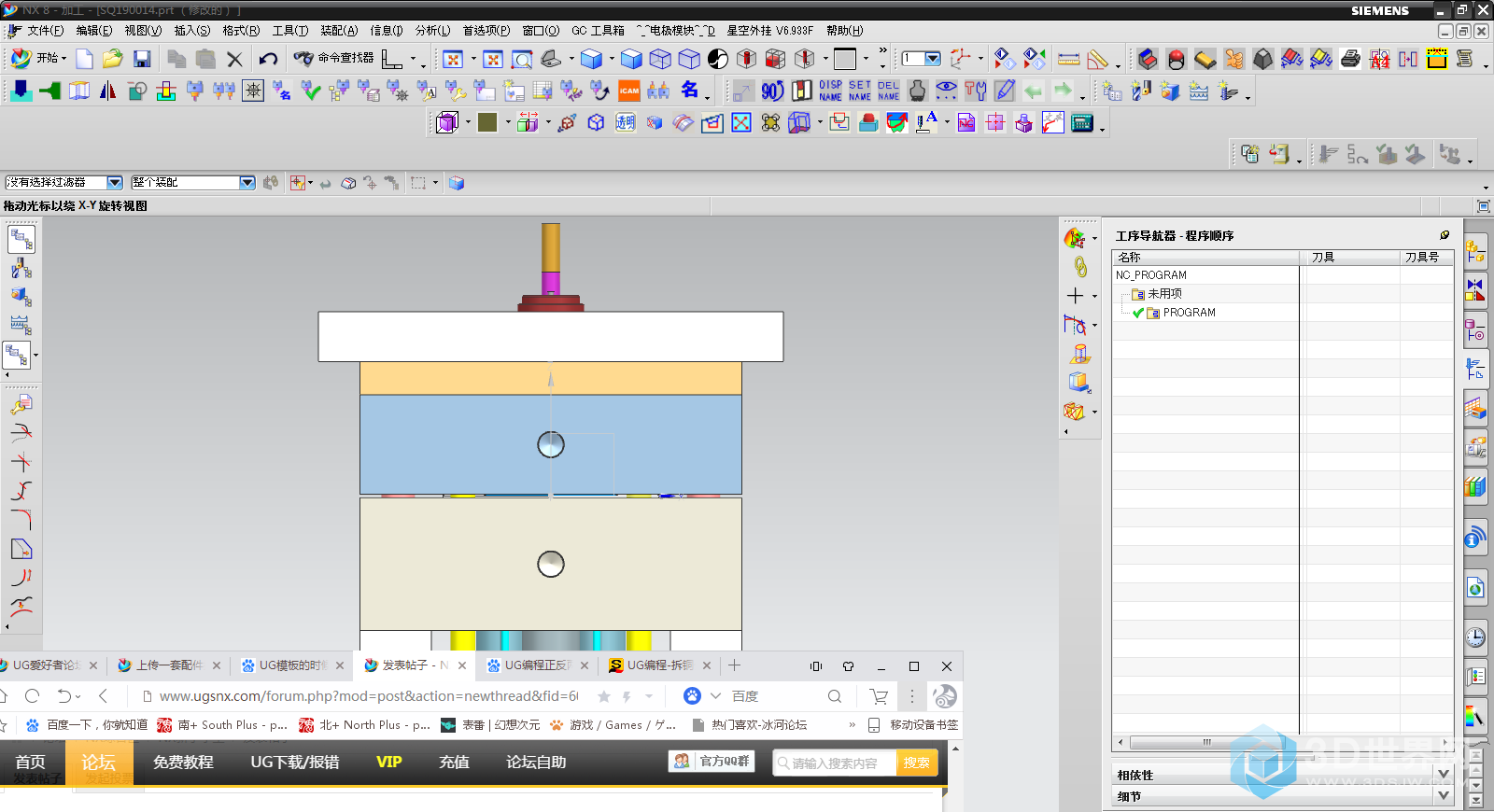The height and width of the screenshot is (812, 1494).
Task: Switch to browser tab UG模板的时
Action: 291,665
